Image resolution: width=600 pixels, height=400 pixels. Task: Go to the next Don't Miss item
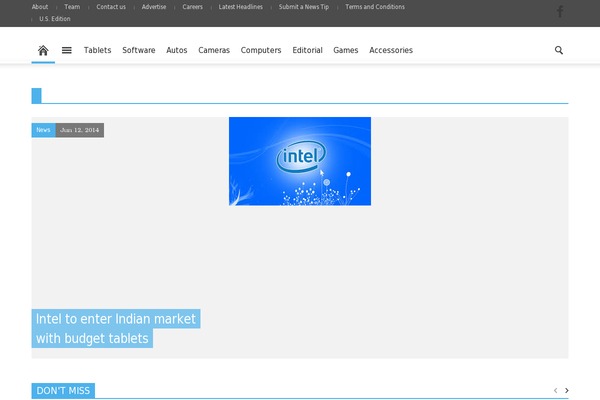567,390
